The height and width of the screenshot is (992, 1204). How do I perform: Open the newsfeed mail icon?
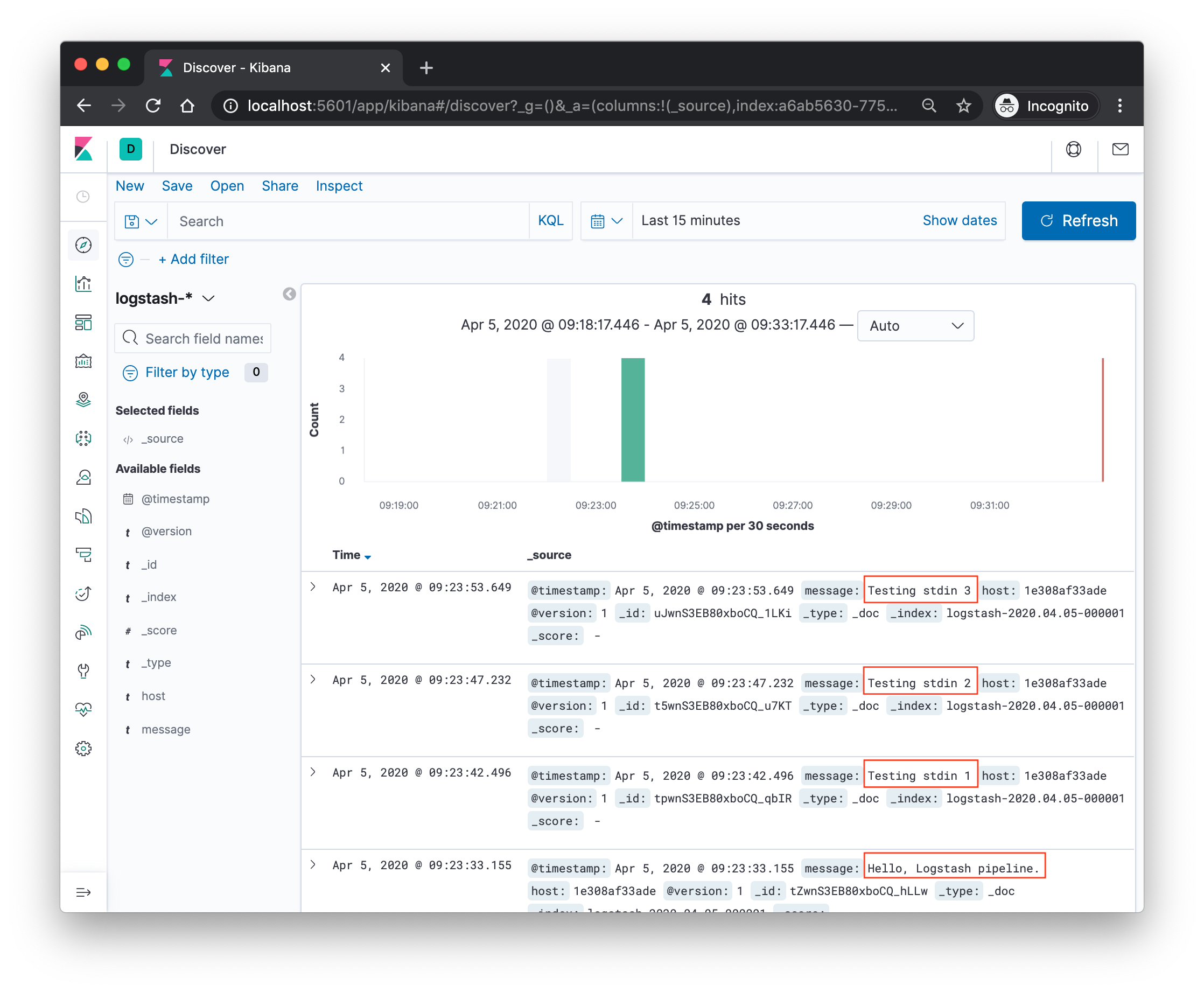(1119, 149)
